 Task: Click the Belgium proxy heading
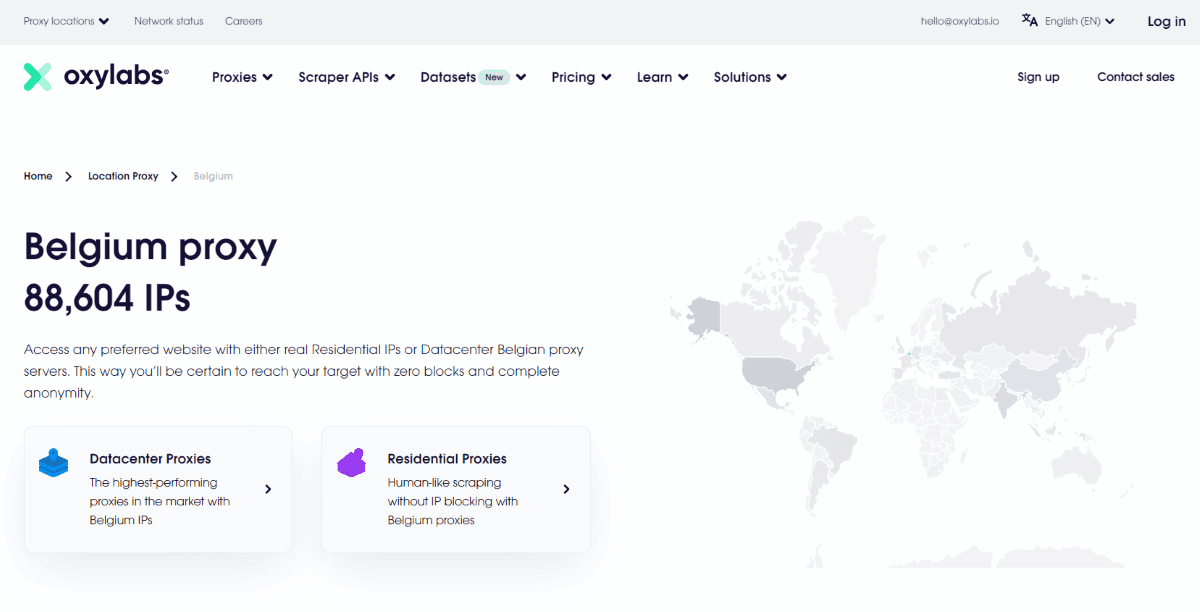(x=150, y=247)
